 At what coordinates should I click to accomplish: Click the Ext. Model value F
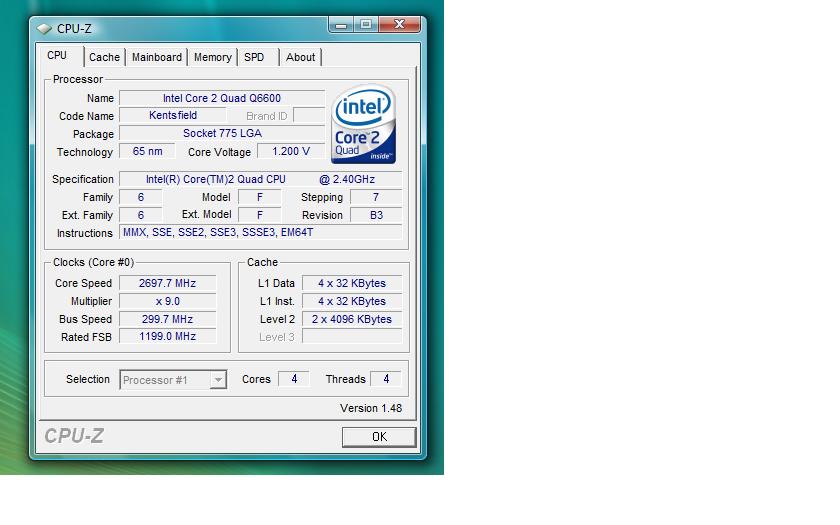point(260,215)
